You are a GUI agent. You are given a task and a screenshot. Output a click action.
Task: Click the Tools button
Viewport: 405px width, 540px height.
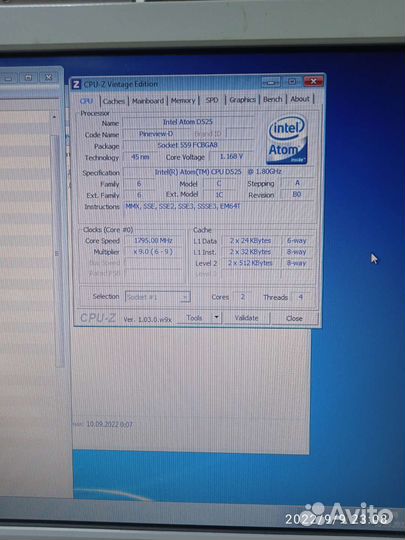click(x=194, y=318)
